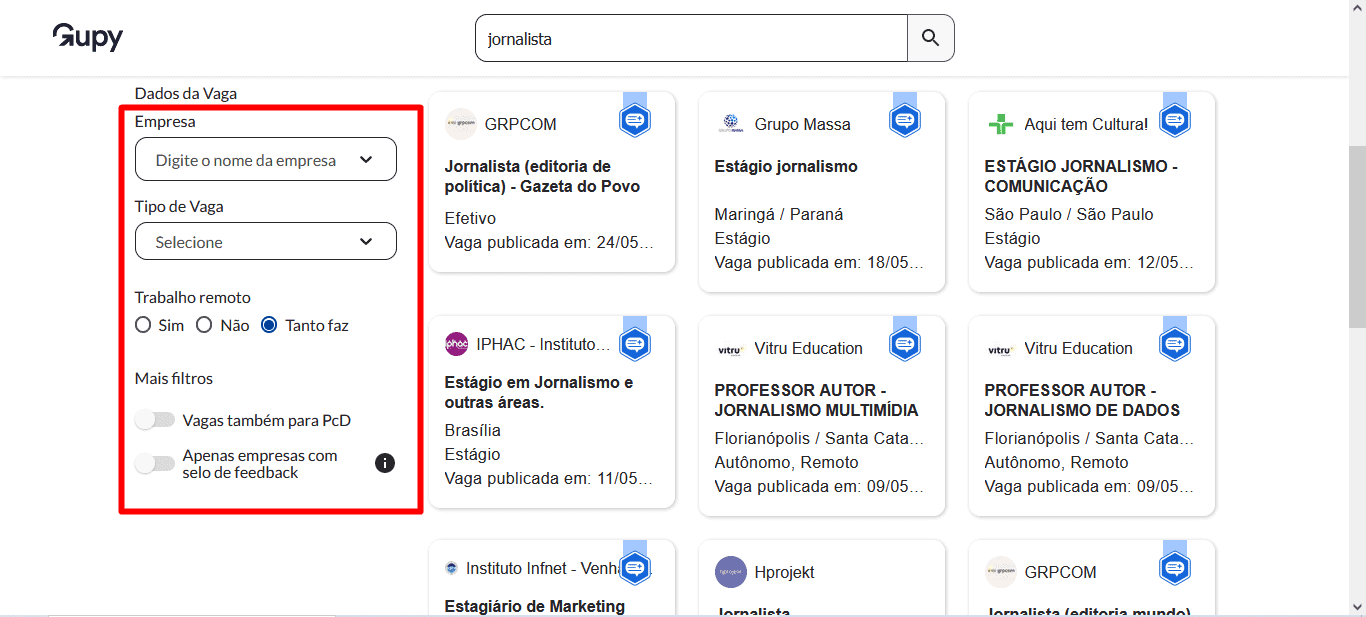The width and height of the screenshot is (1366, 617).
Task: Click the Gupy logo
Action: (87, 37)
